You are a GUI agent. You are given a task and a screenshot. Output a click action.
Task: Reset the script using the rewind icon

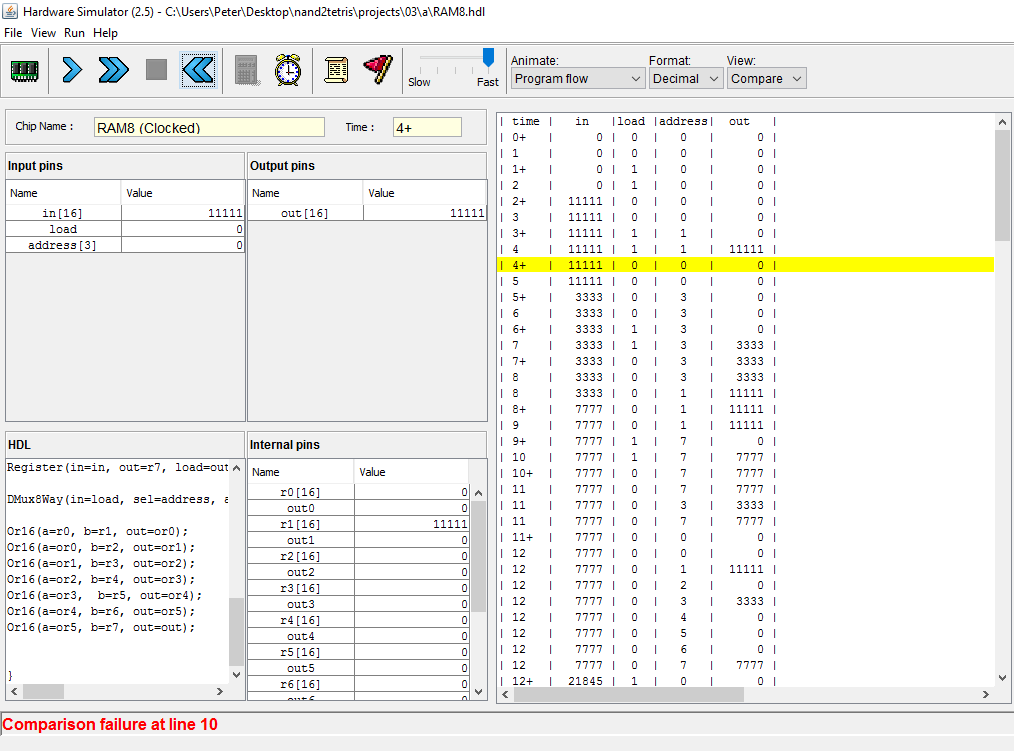coord(198,70)
